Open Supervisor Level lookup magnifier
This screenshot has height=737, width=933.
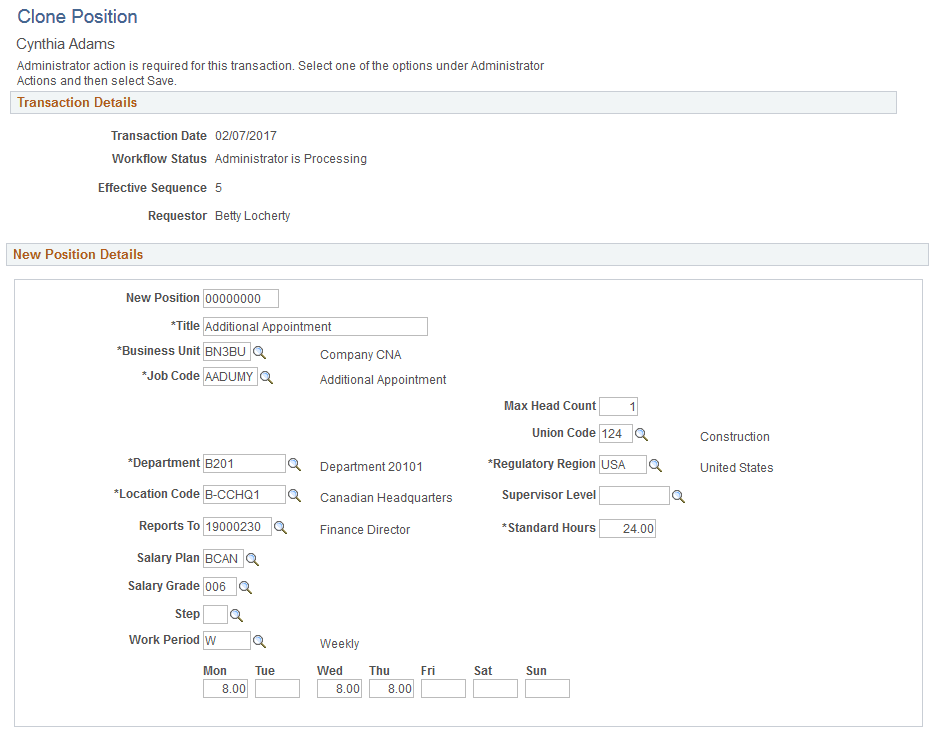pos(678,496)
